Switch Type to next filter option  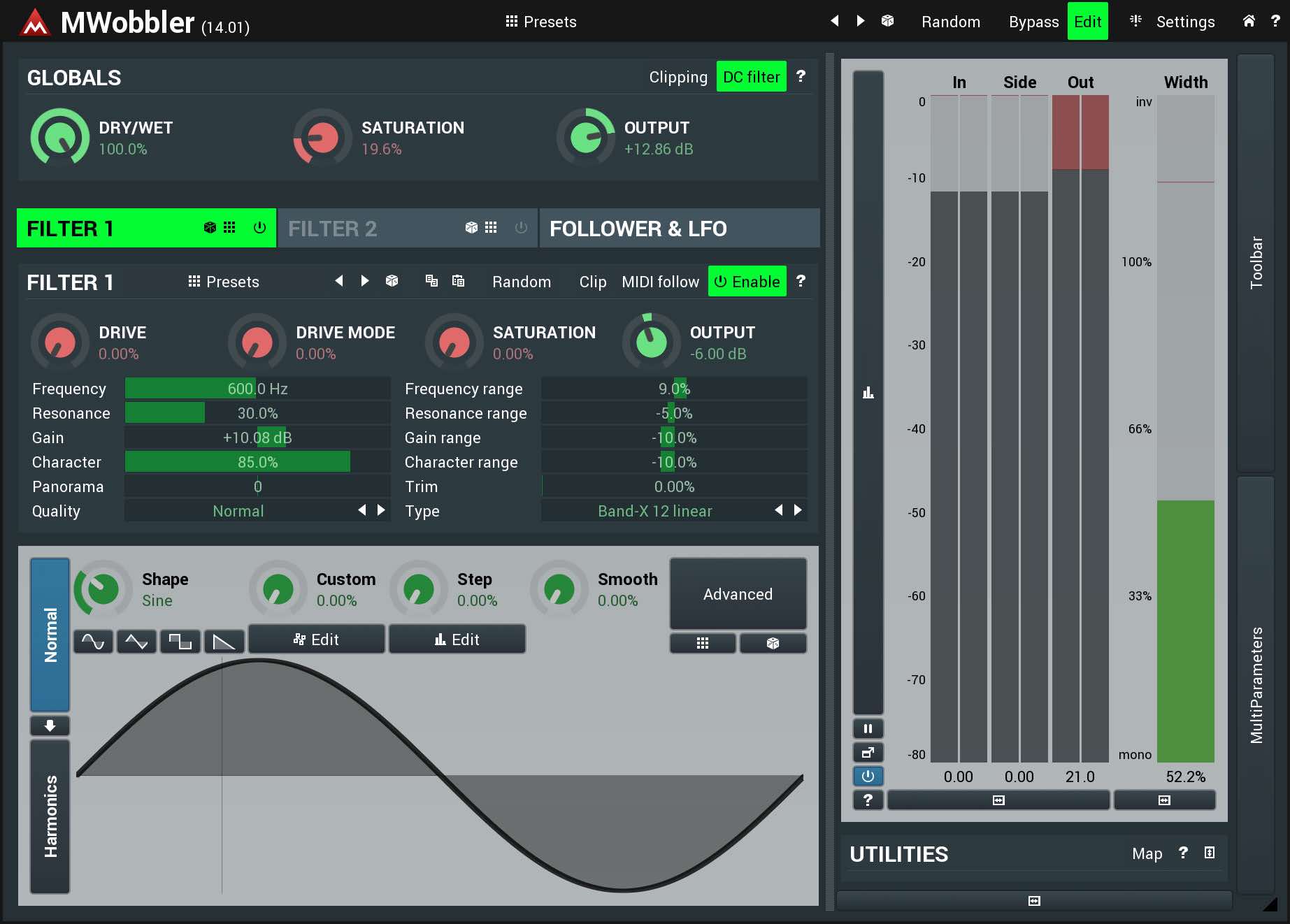(x=798, y=510)
